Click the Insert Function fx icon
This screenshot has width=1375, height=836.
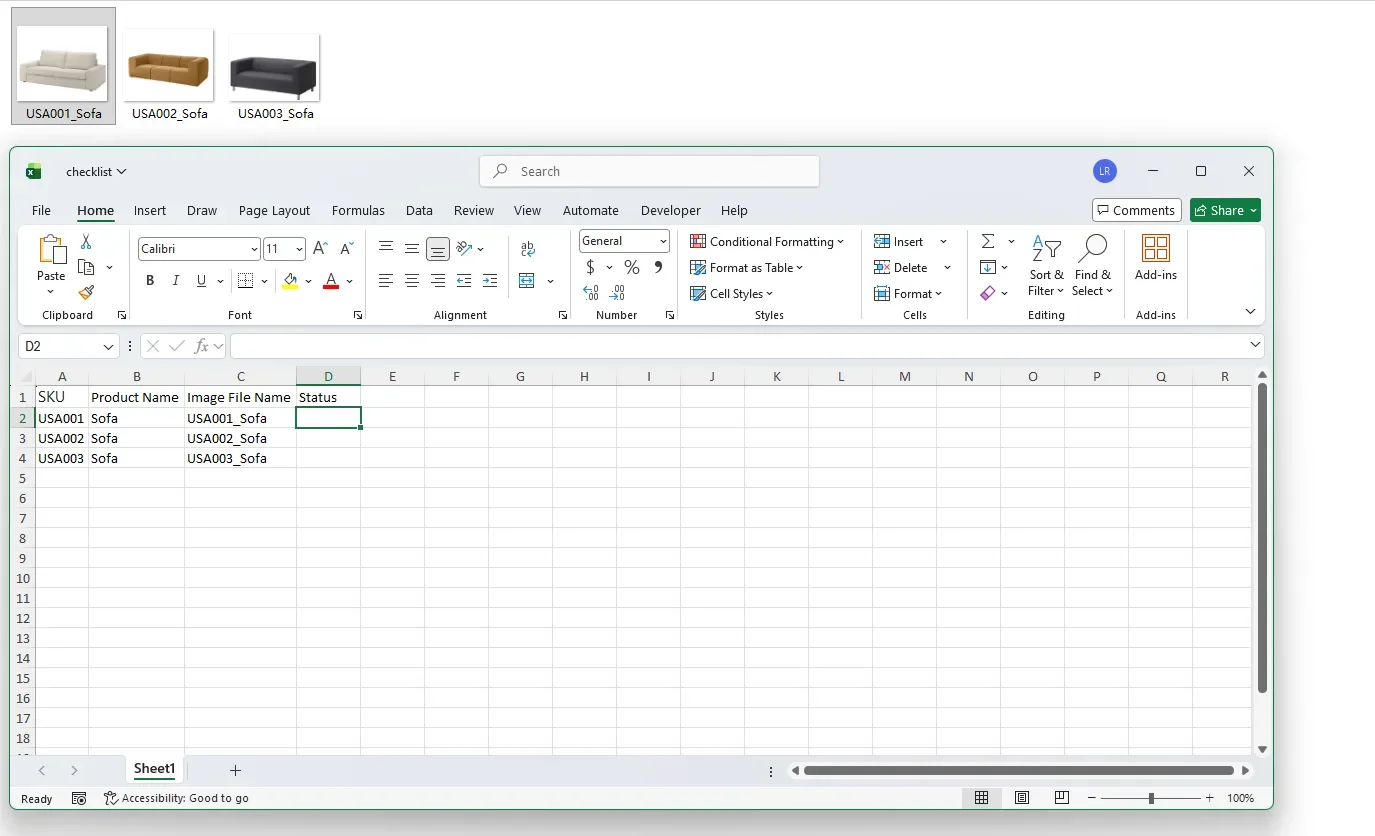202,346
